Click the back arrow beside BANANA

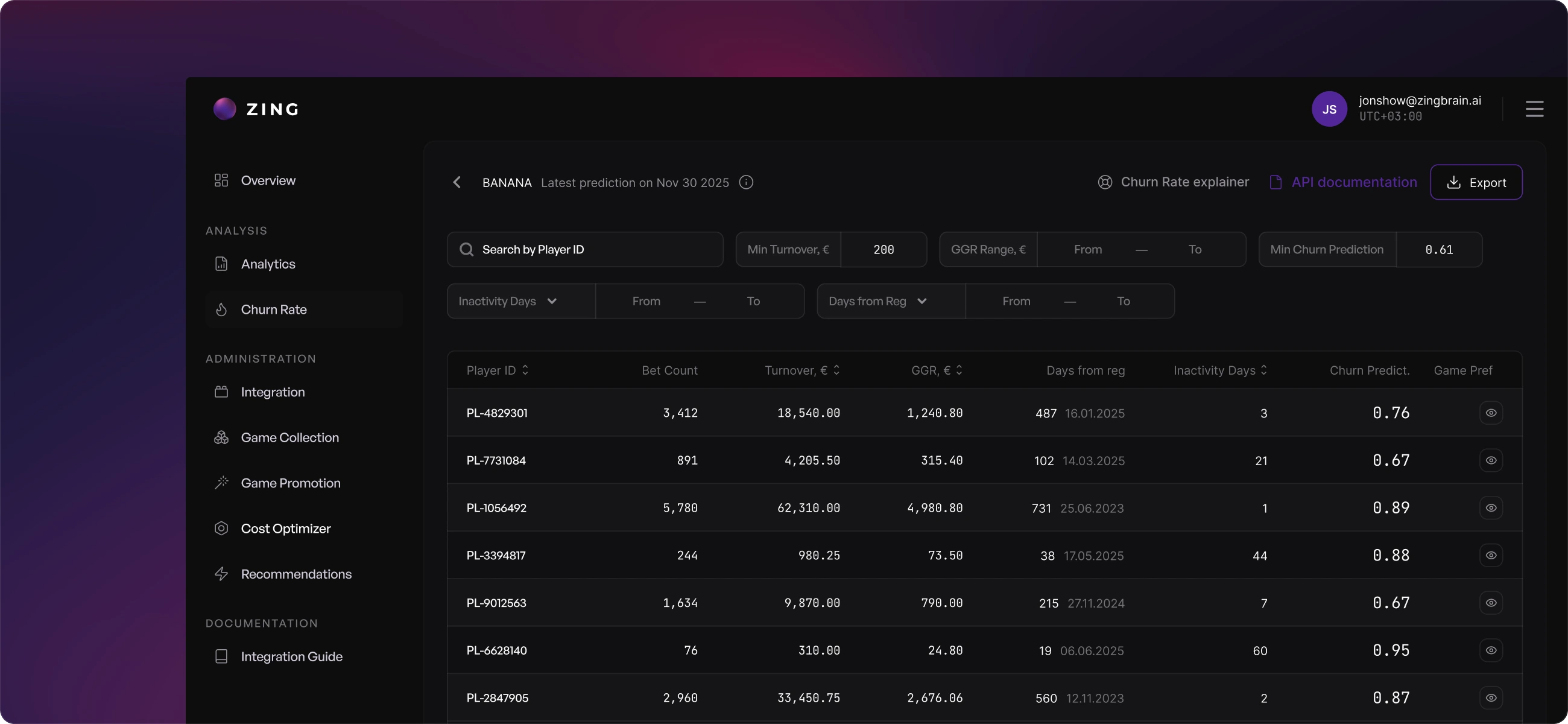pyautogui.click(x=457, y=182)
